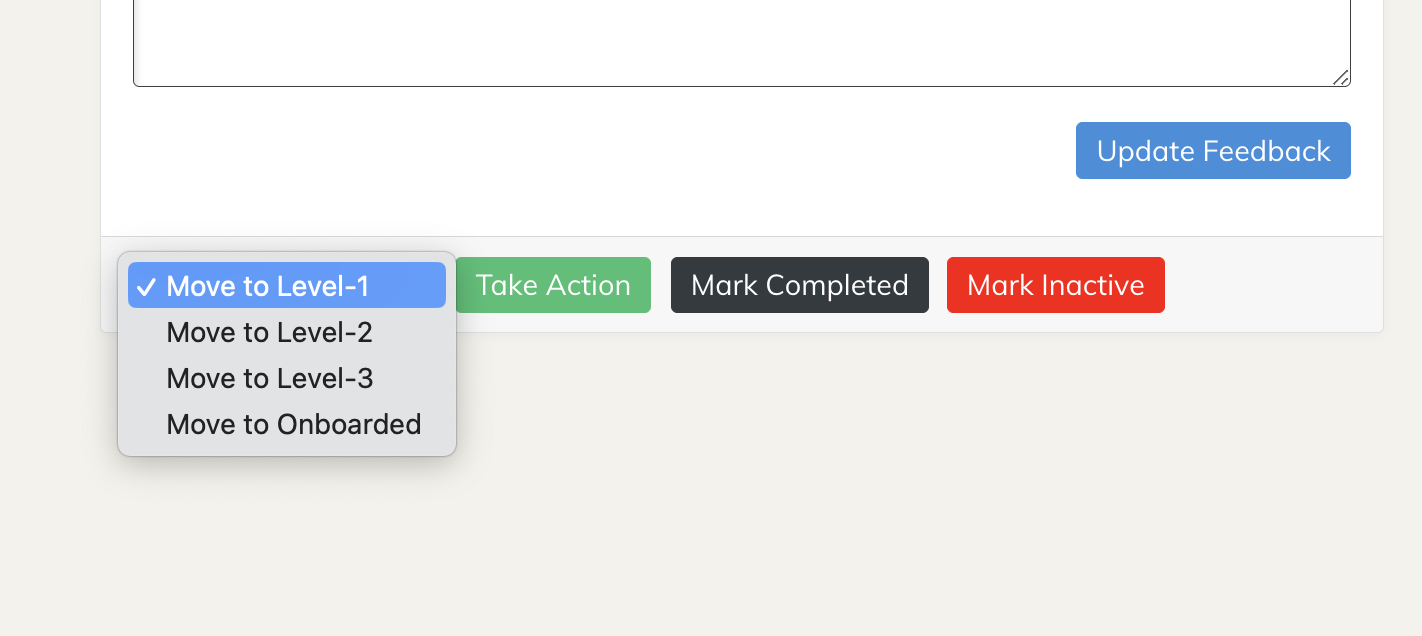Viewport: 1422px width, 636px height.
Task: Deactivate the item using Mark Inactive
Action: click(1055, 285)
